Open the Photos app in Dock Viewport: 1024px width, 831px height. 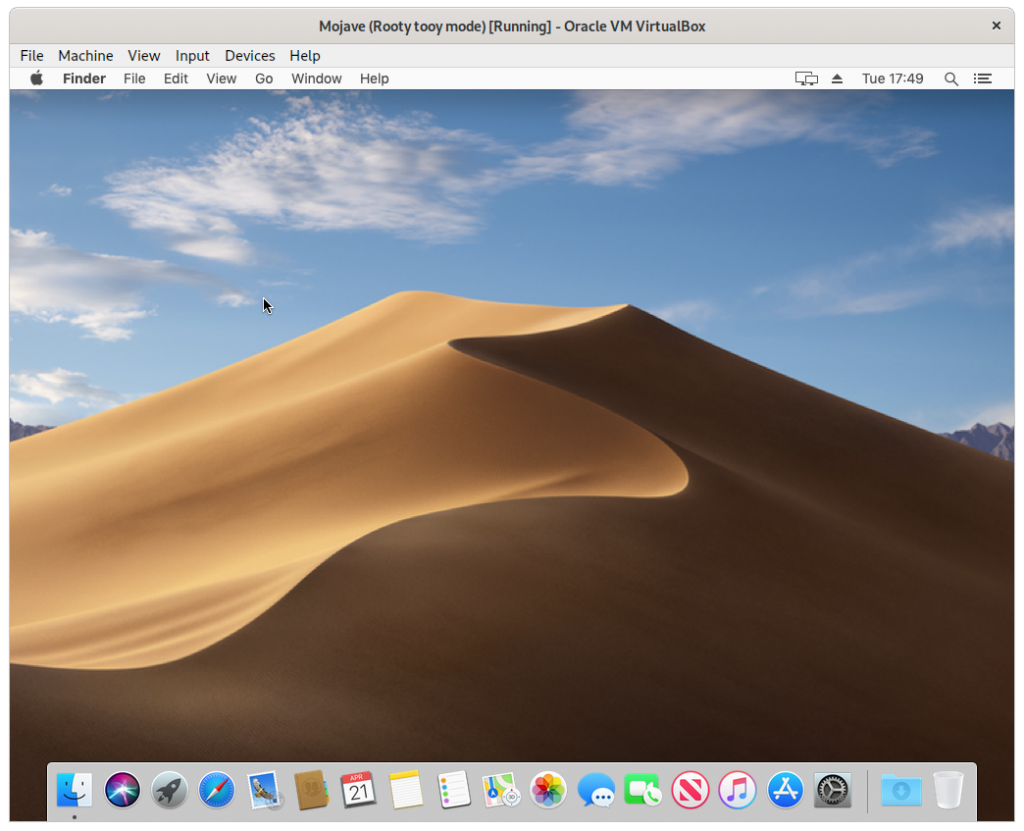pyautogui.click(x=548, y=790)
